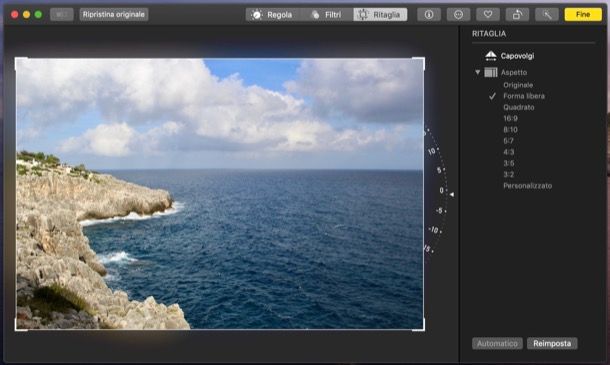Click the yellow minimize window button

click(x=26, y=14)
